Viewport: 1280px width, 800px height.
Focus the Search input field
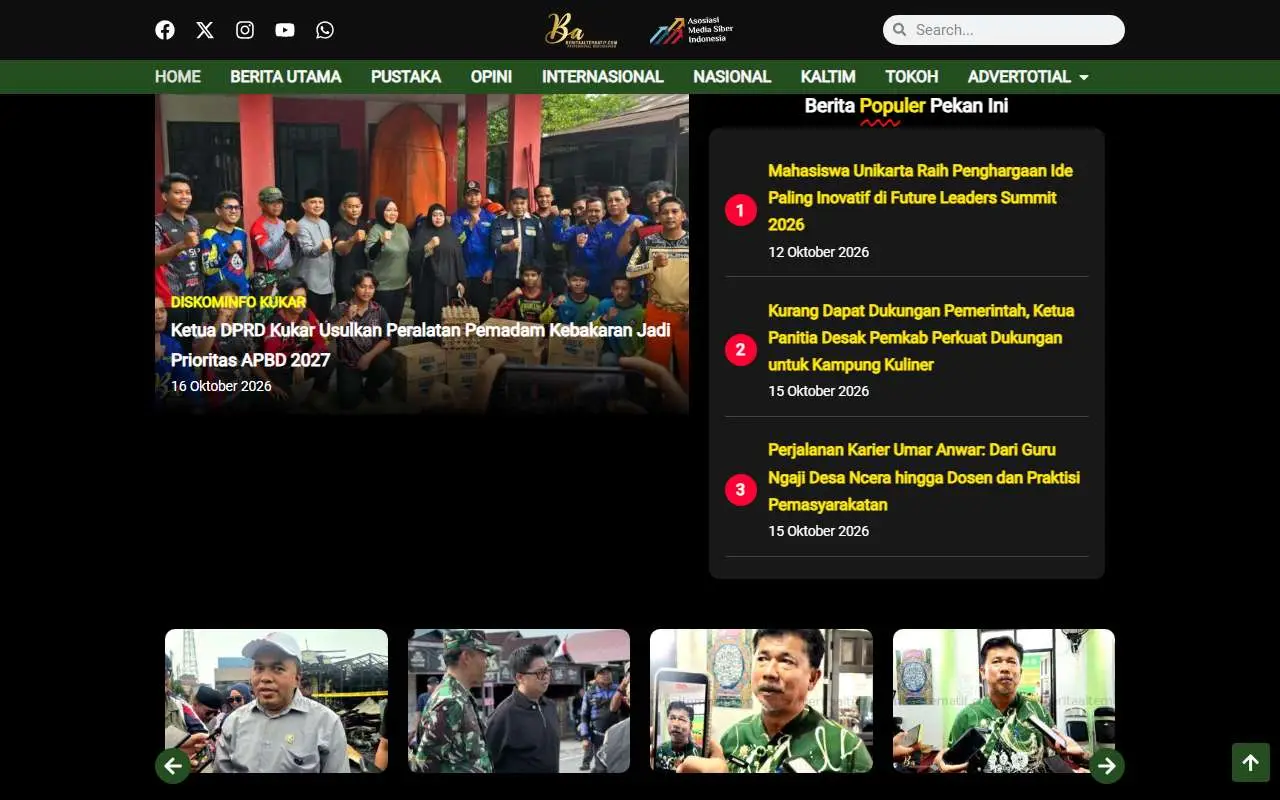[x=1004, y=30]
